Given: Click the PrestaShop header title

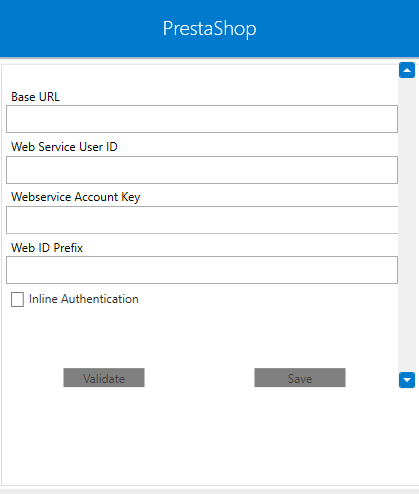Looking at the screenshot, I should coord(210,29).
